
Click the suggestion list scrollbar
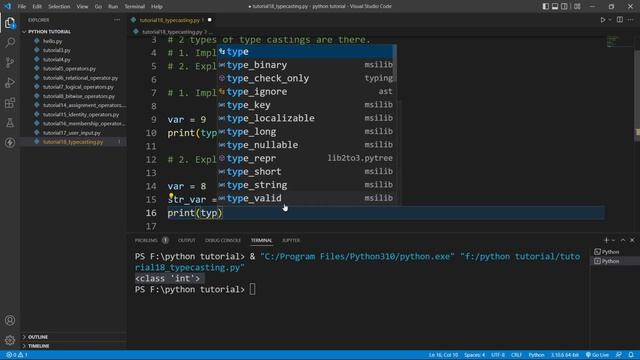(395, 63)
